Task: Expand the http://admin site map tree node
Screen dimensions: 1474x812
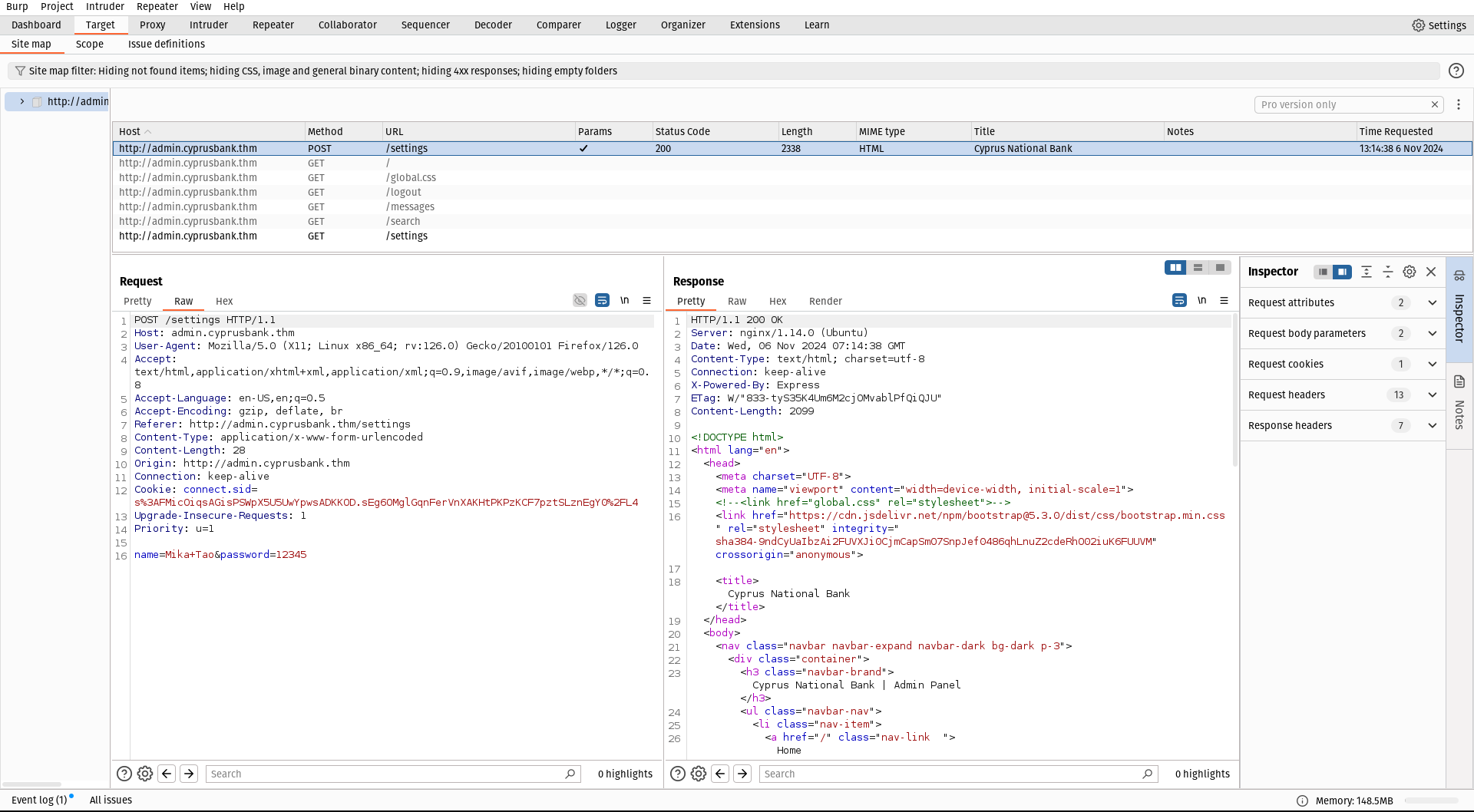Action: point(22,101)
